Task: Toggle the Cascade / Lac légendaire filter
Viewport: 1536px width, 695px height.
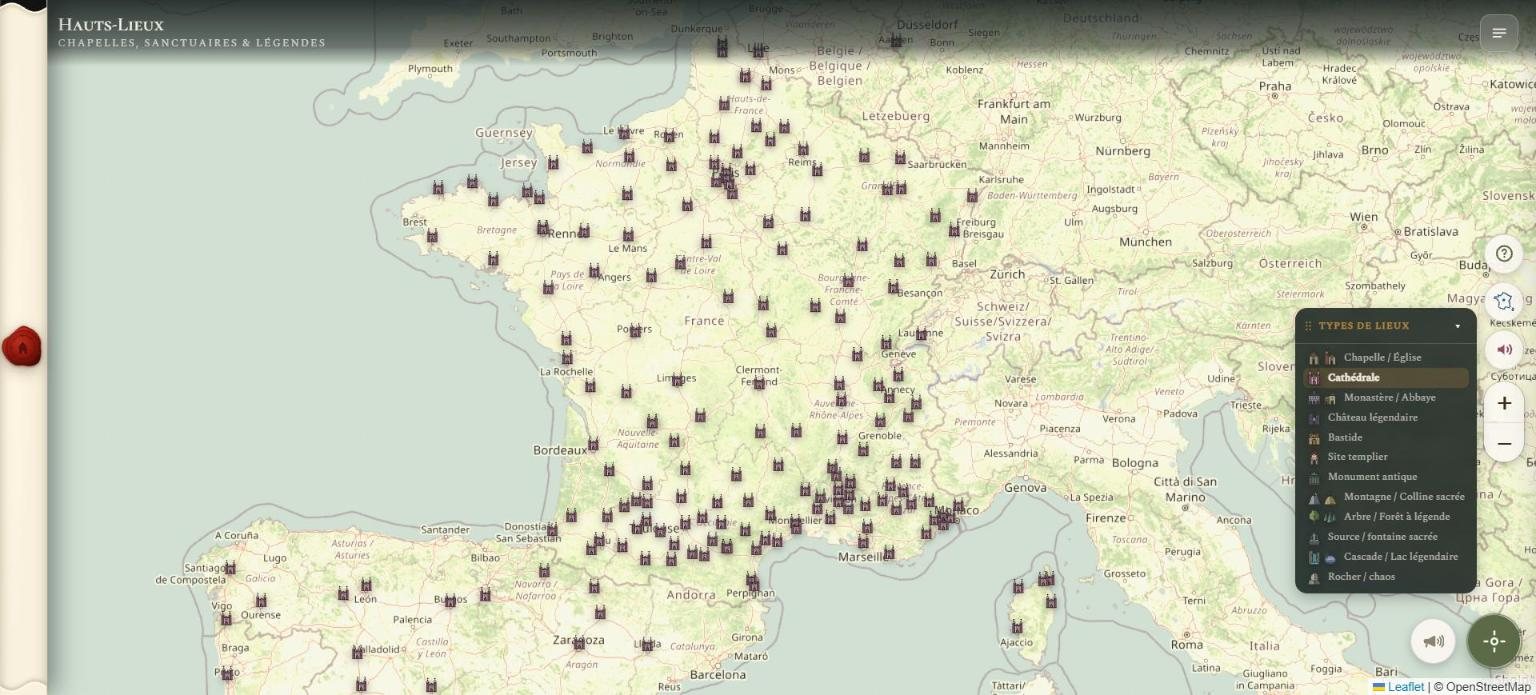Action: point(1386,557)
